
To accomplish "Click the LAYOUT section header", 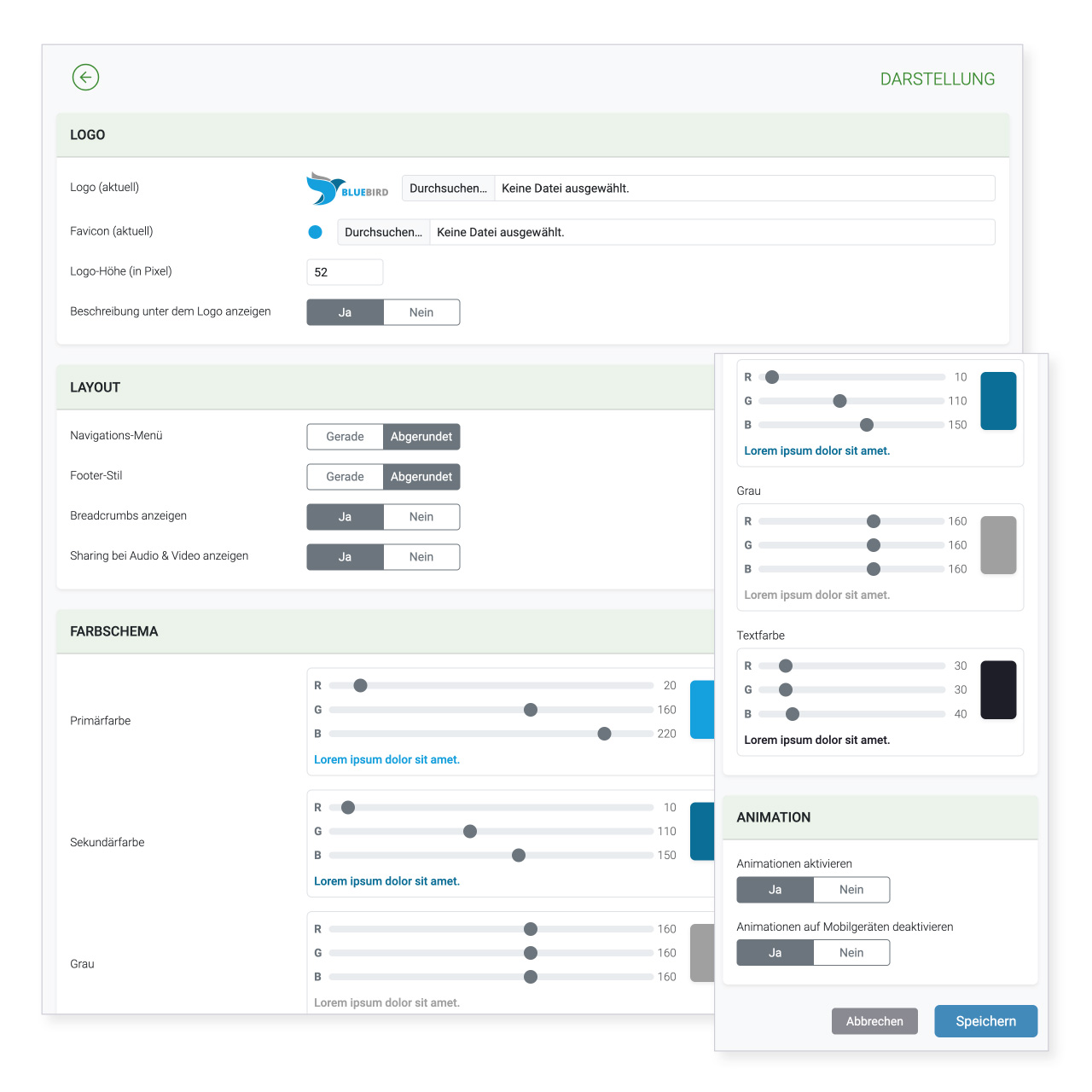I will pyautogui.click(x=386, y=387).
